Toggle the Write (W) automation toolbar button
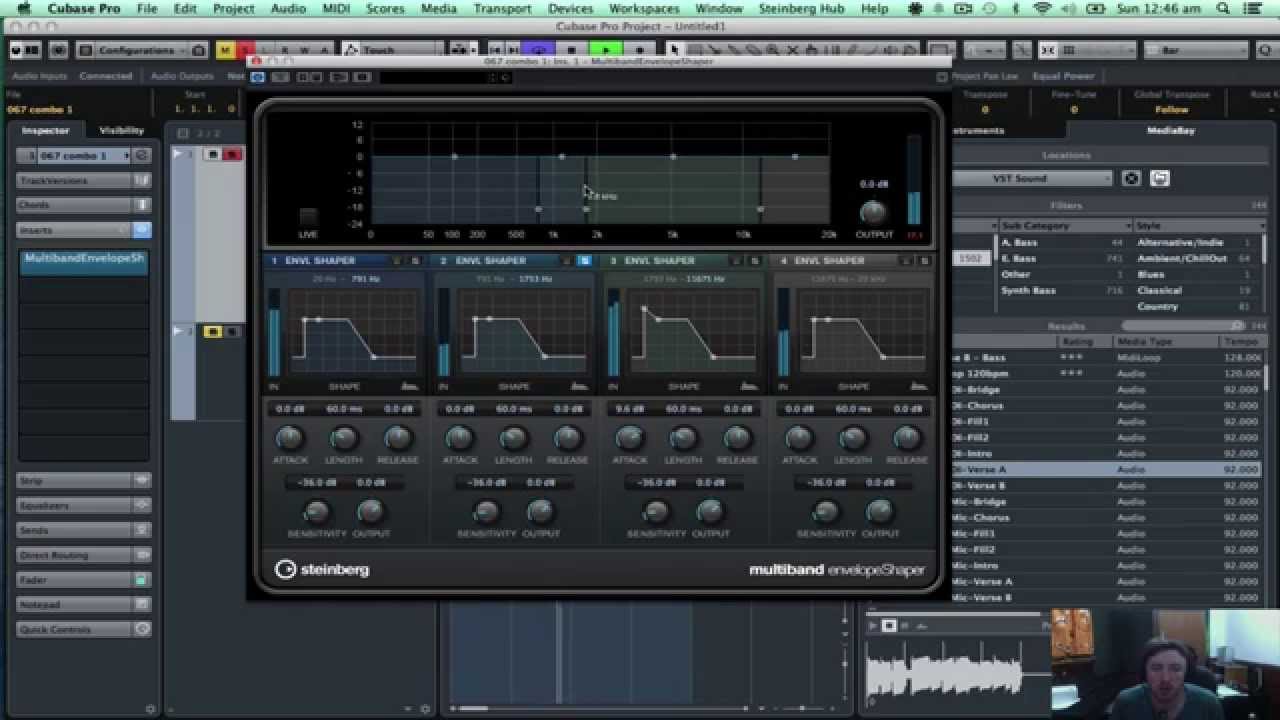 pyautogui.click(x=304, y=50)
